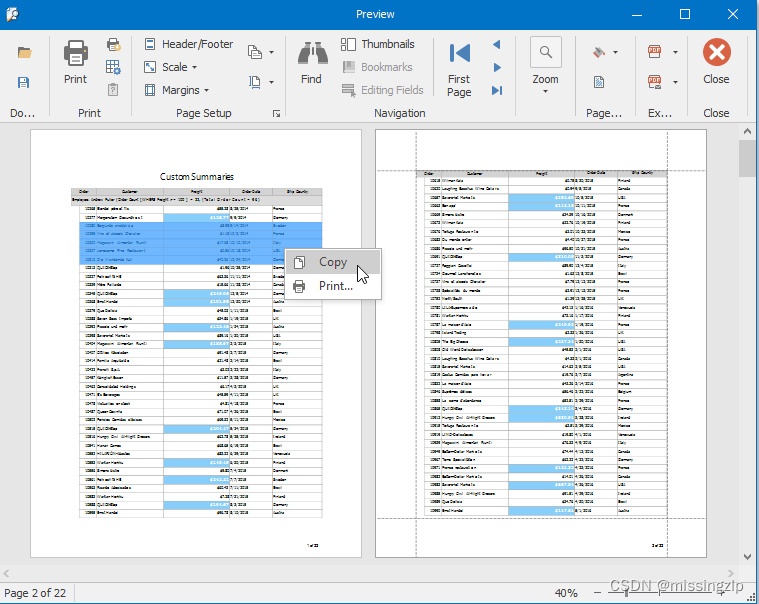Click the "40%" zoom value
The image size is (759, 604).
coord(566,593)
